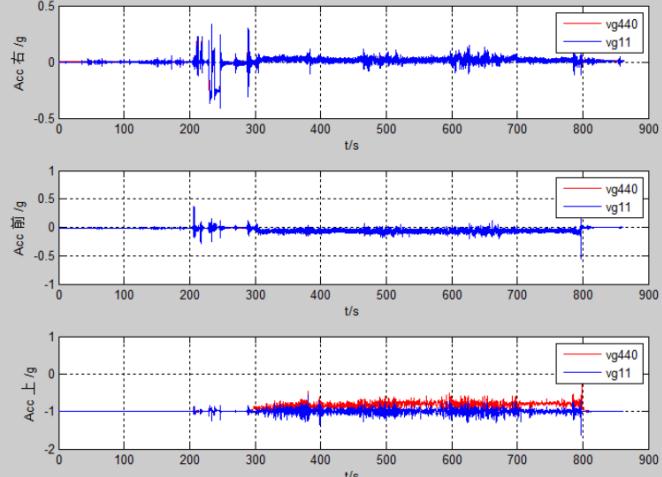
Task: Select the 400 x-tick label of the bottom plot
Action: pos(320,460)
